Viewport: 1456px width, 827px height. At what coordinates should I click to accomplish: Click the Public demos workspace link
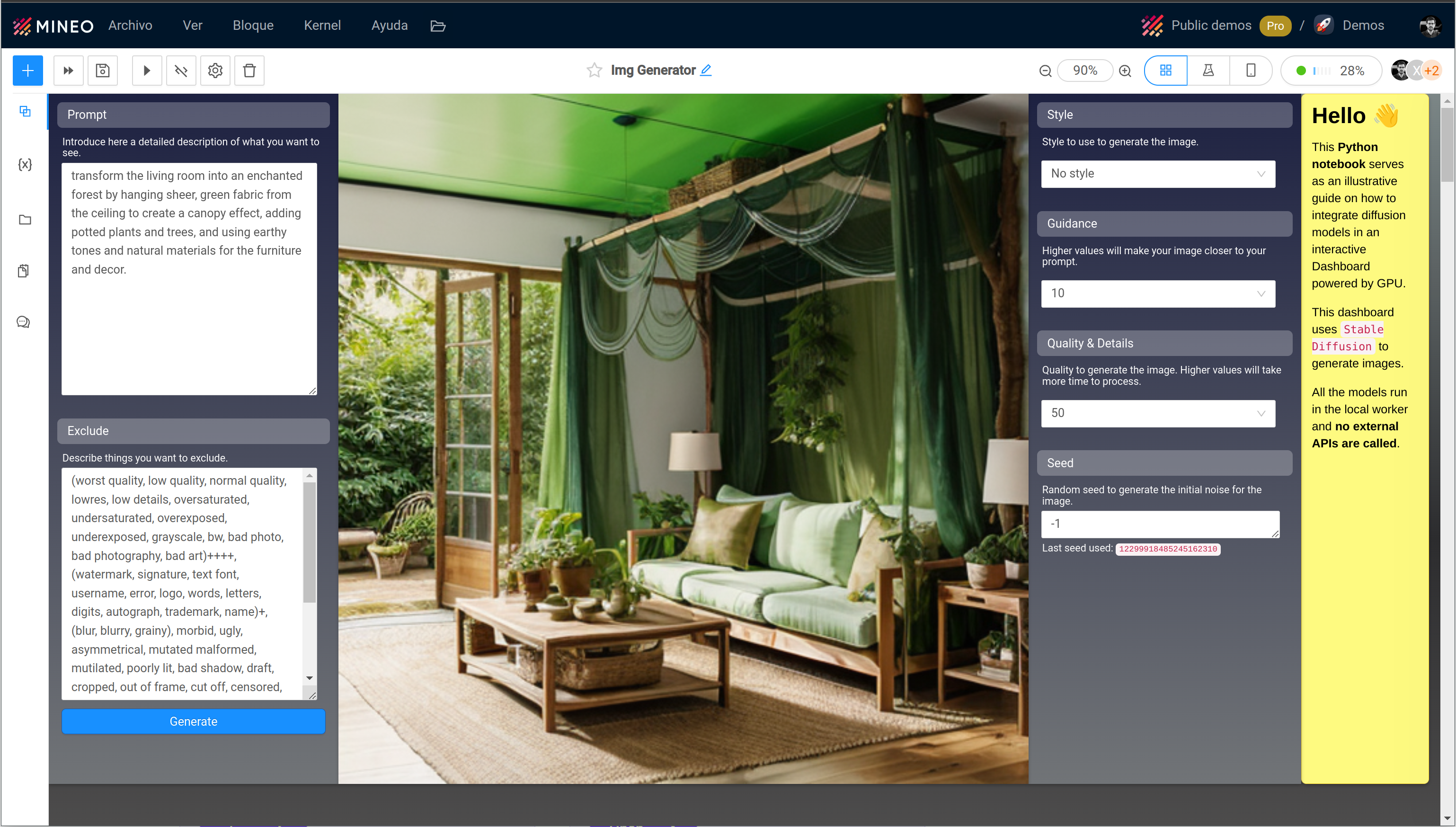point(1211,26)
